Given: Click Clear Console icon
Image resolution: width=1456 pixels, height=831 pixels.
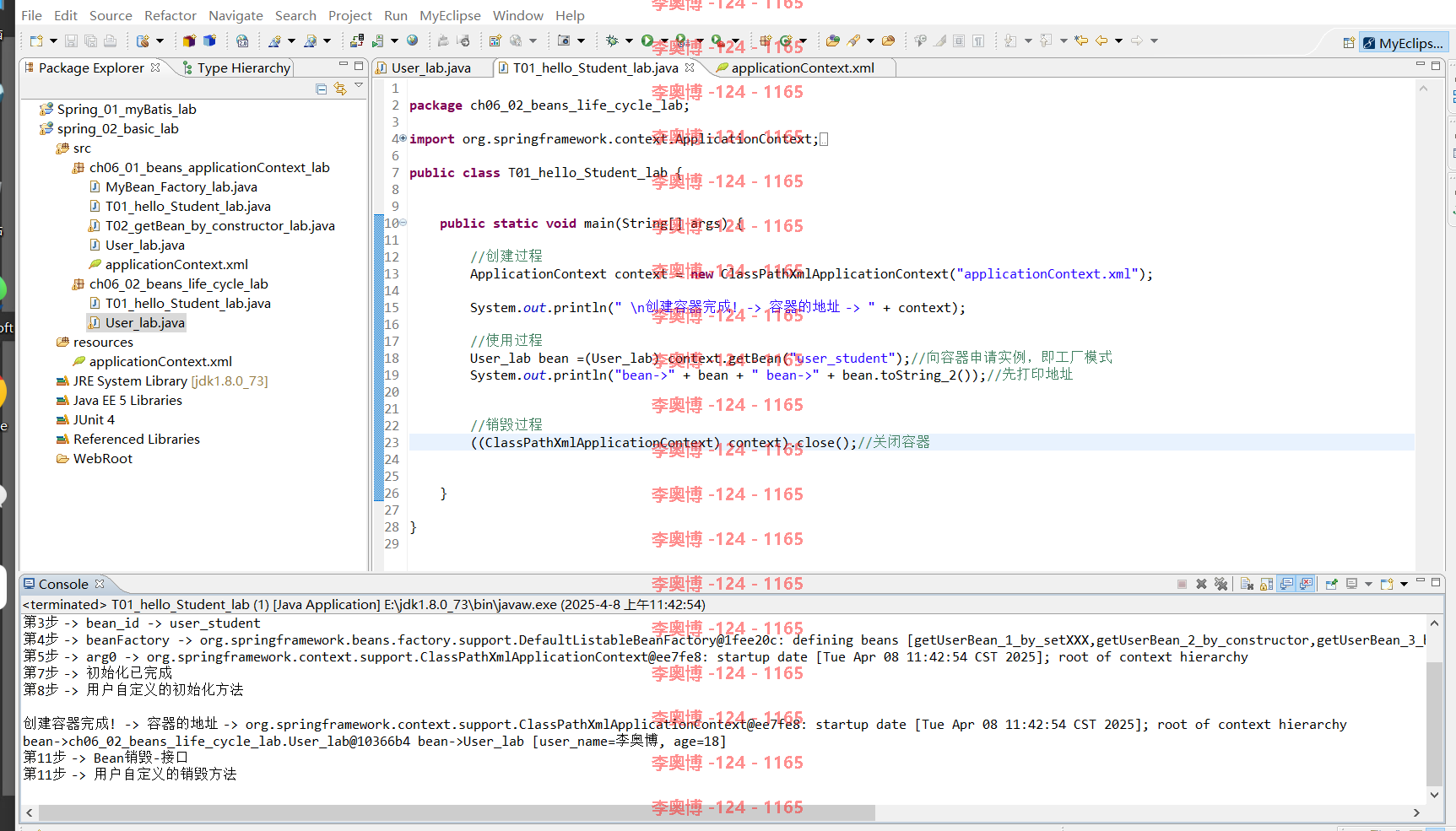Looking at the screenshot, I should coord(1247,584).
